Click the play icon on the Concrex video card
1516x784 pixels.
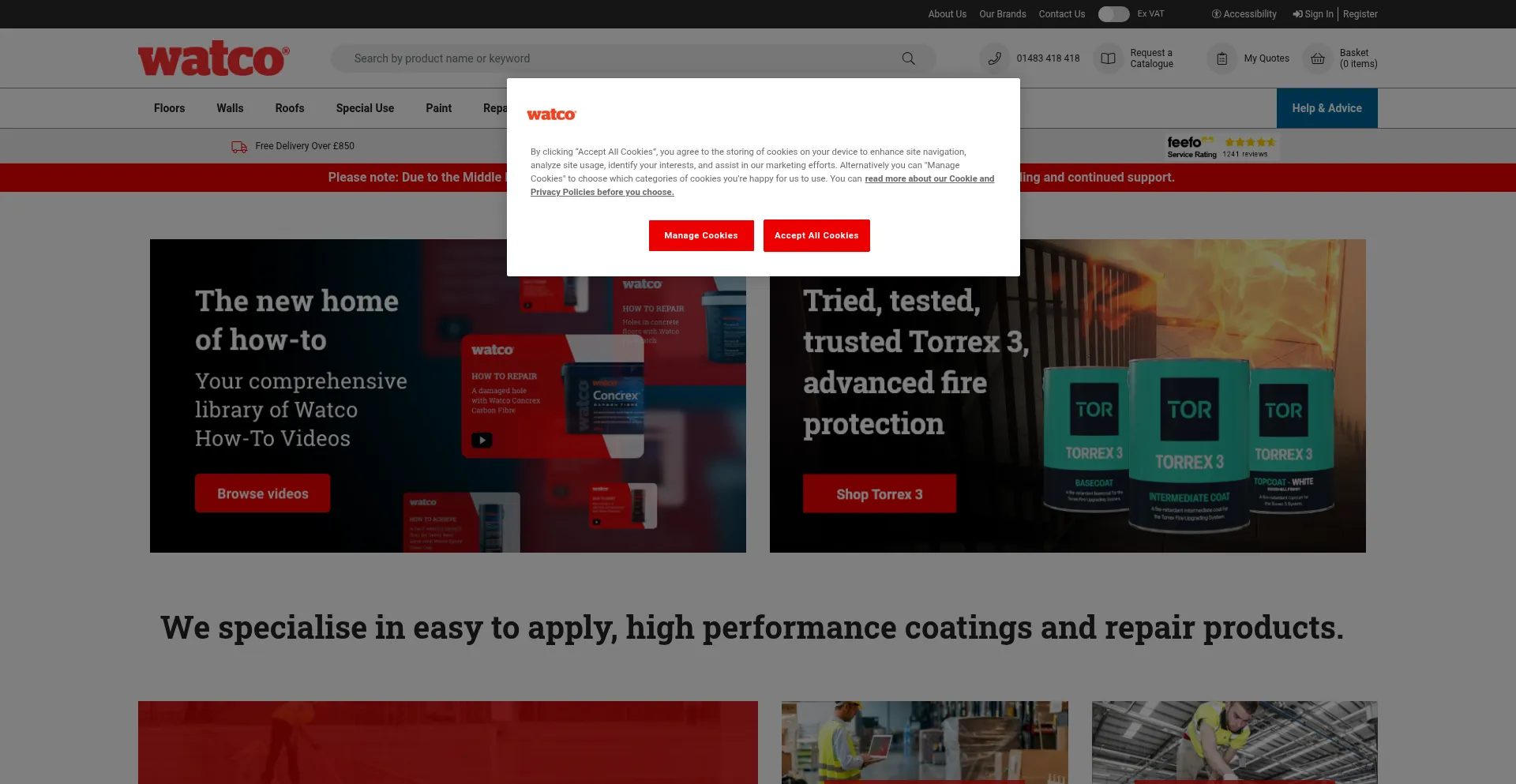point(482,441)
